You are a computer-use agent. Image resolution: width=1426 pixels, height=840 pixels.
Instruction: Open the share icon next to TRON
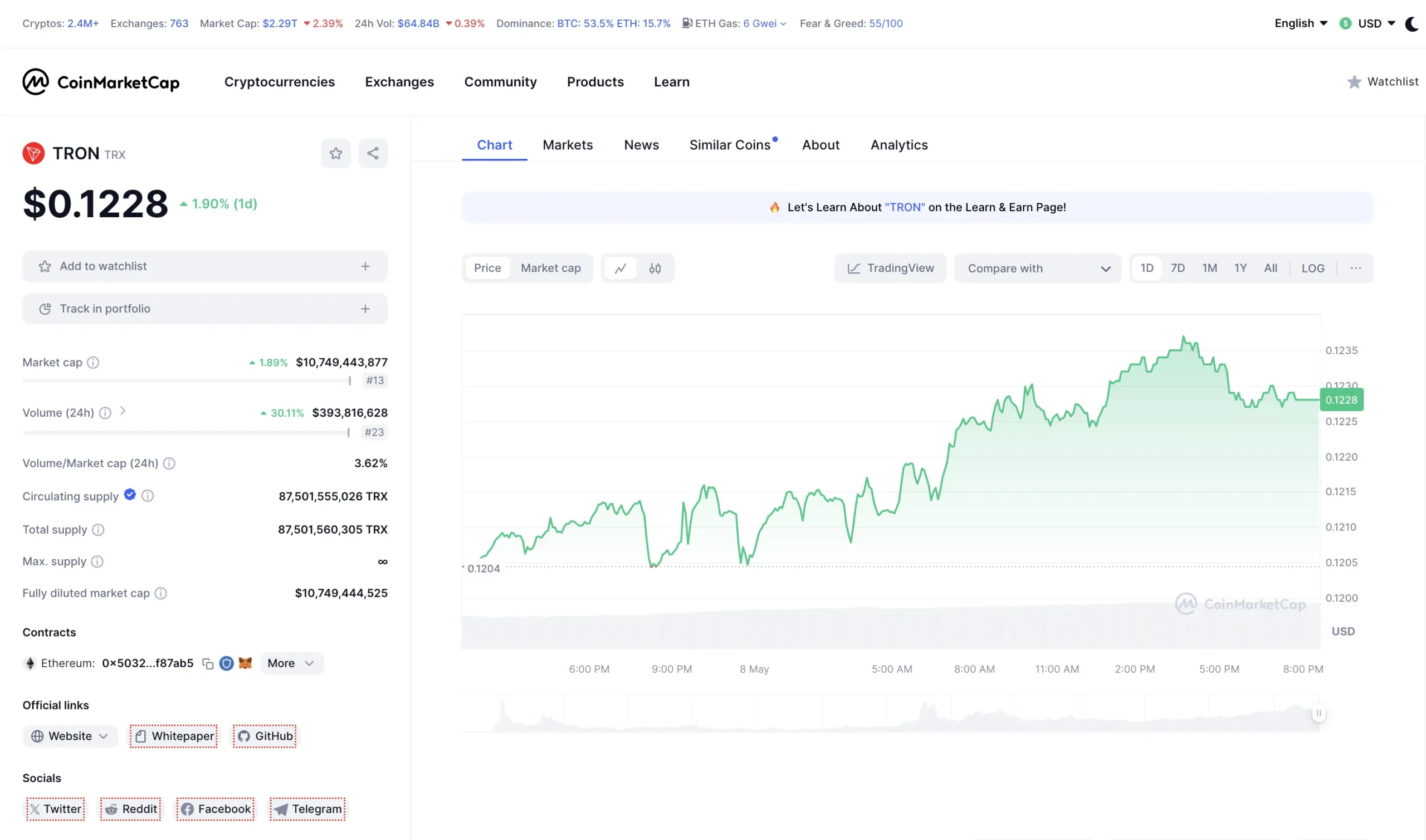click(373, 153)
